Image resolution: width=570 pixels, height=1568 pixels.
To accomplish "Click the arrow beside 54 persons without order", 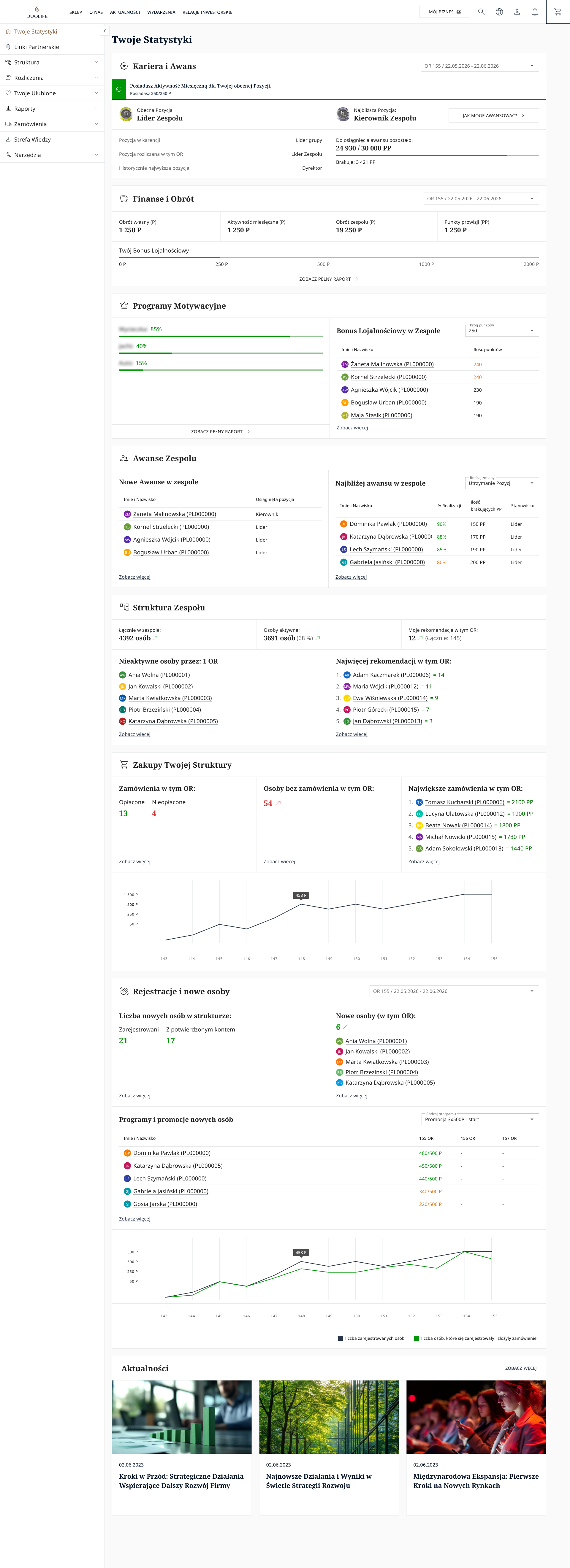I will [x=279, y=803].
